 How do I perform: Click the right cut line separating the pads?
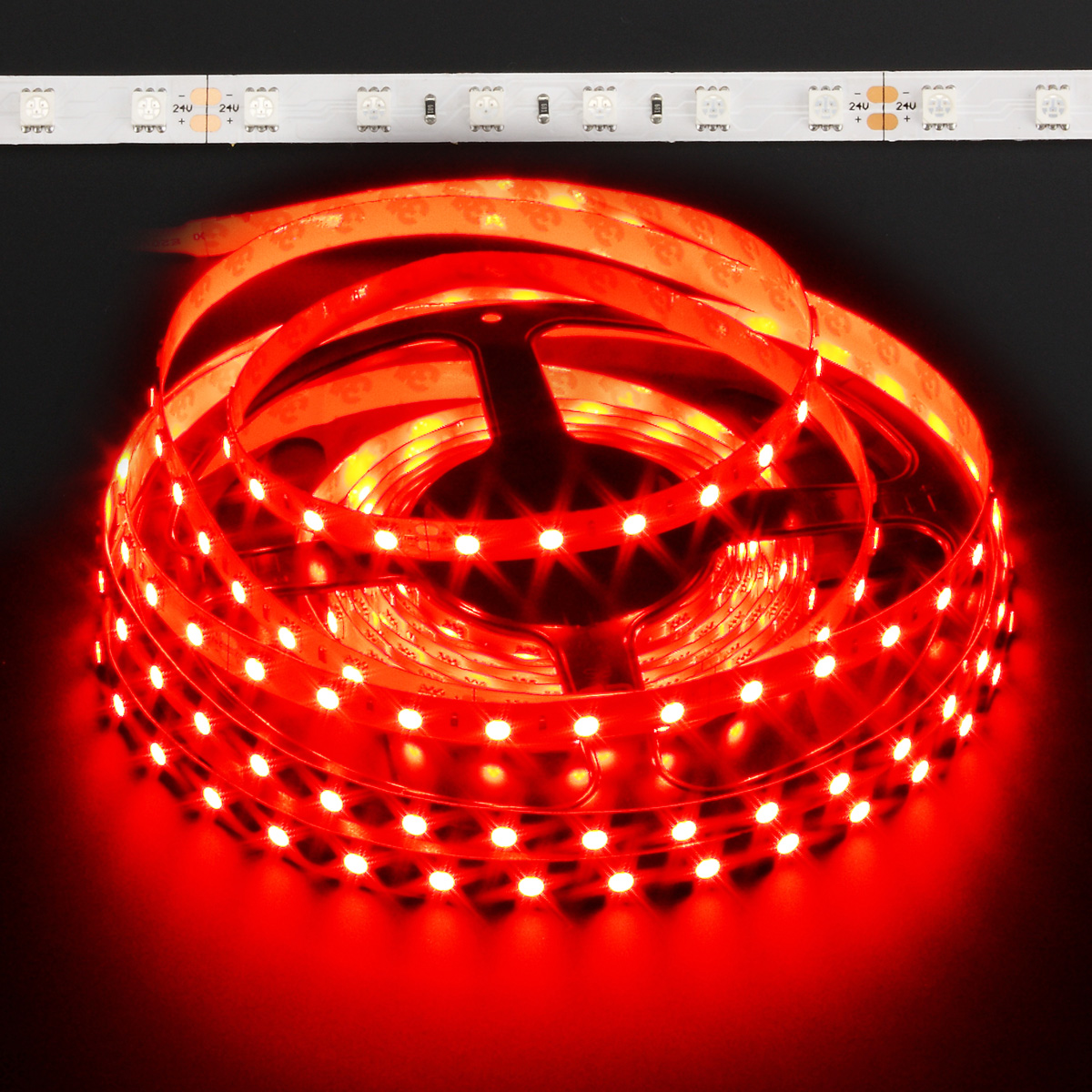click(x=884, y=109)
